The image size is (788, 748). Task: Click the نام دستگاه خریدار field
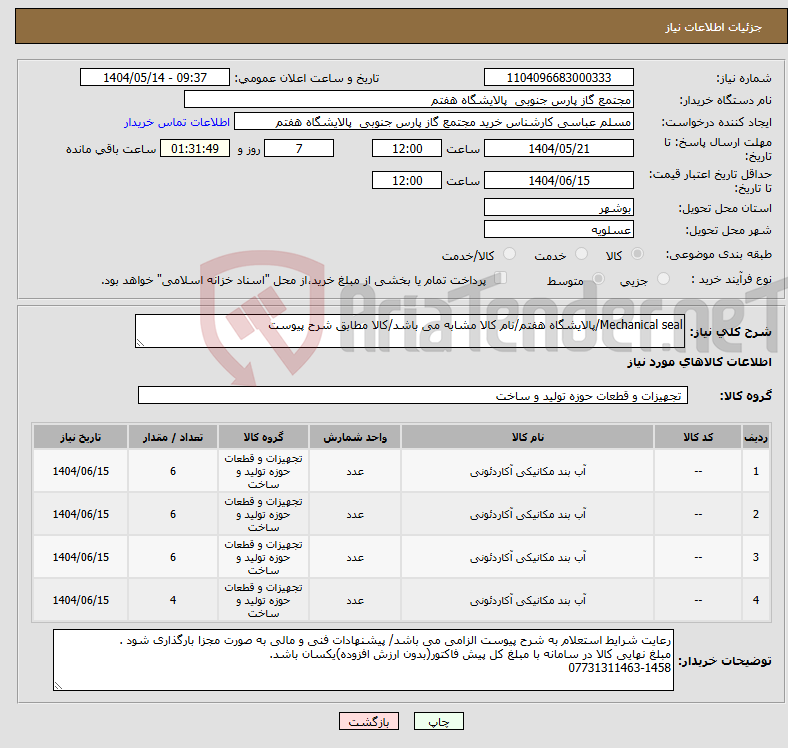(409, 100)
